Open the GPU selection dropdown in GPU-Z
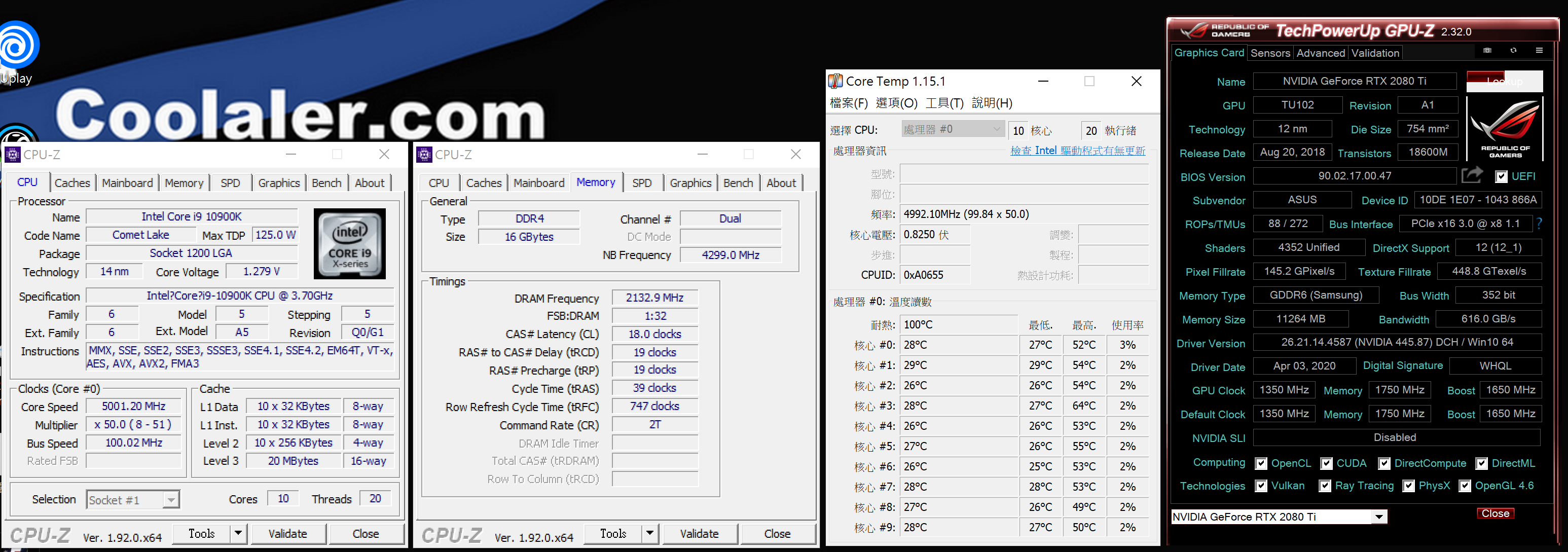Viewport: 1568px width, 552px height. click(1379, 517)
